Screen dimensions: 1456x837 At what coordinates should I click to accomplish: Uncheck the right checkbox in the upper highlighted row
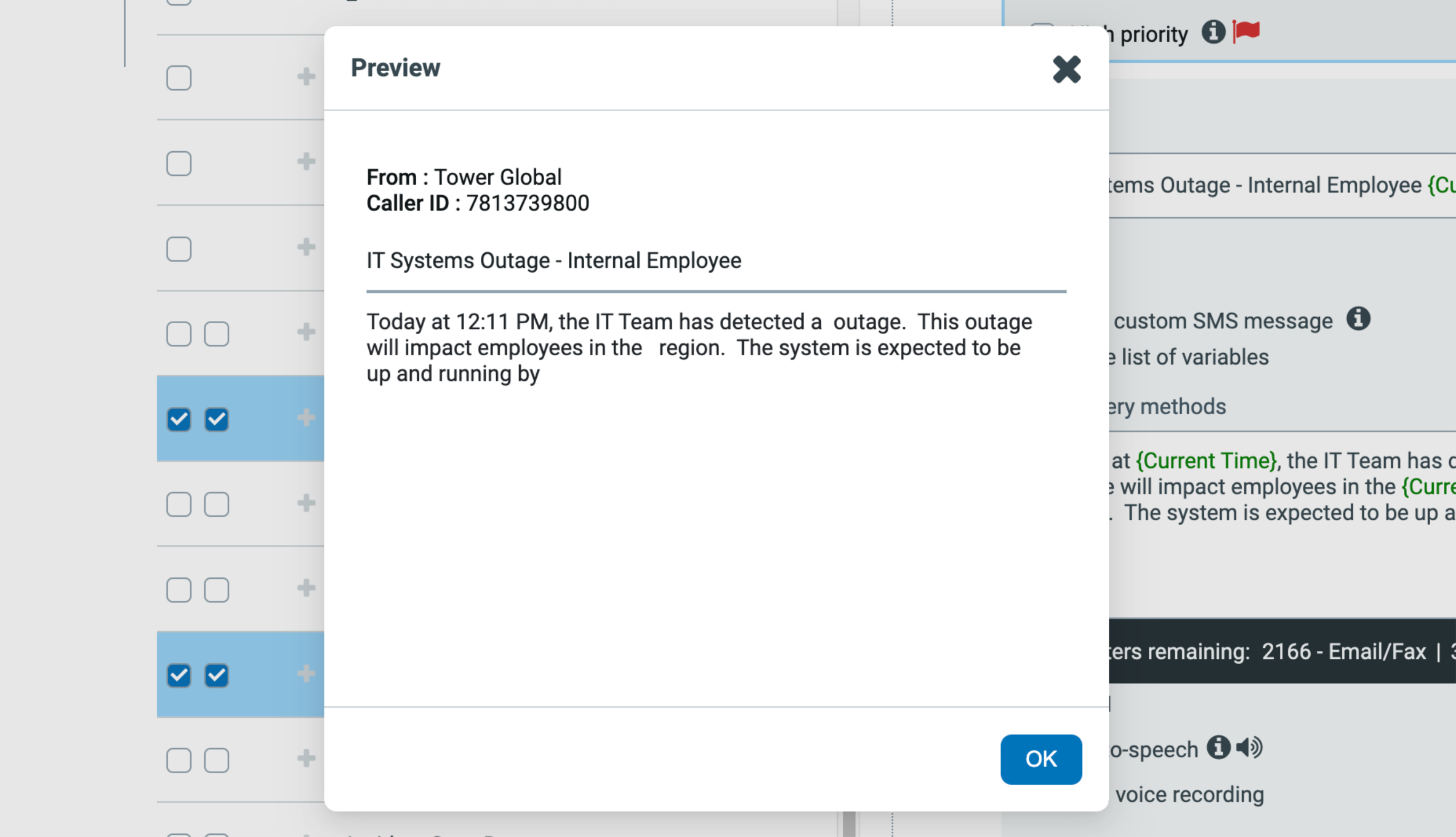point(217,419)
